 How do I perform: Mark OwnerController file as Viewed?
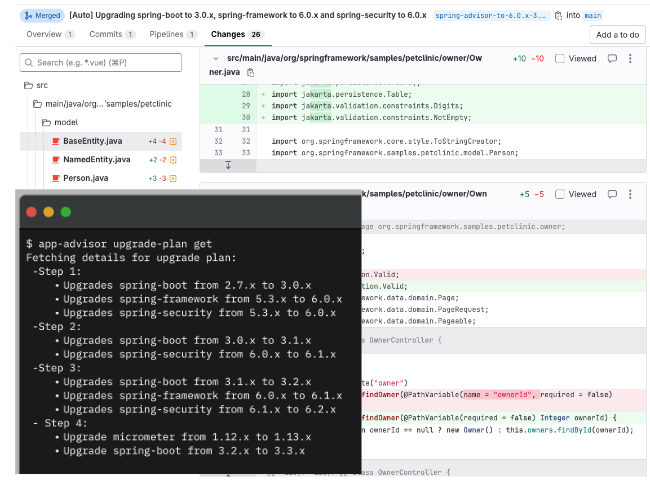click(560, 194)
